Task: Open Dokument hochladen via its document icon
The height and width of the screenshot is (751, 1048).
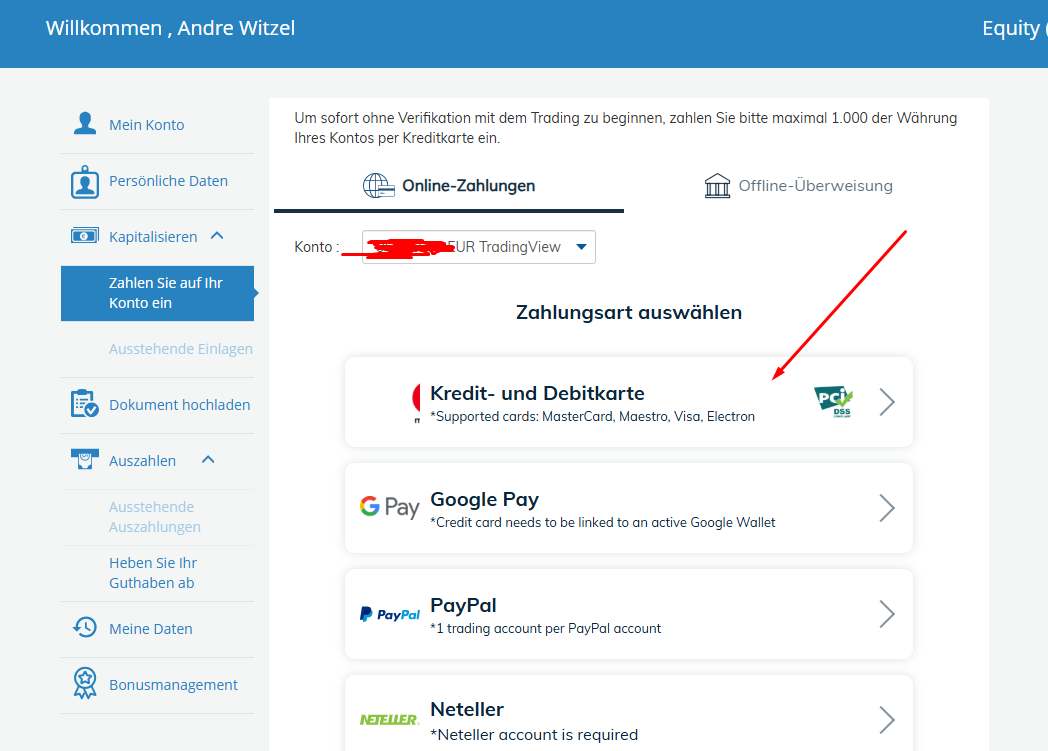Action: (x=85, y=404)
